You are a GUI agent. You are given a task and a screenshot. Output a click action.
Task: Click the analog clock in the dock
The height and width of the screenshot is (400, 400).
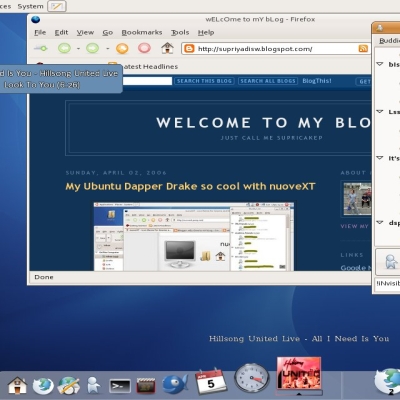pos(252,378)
